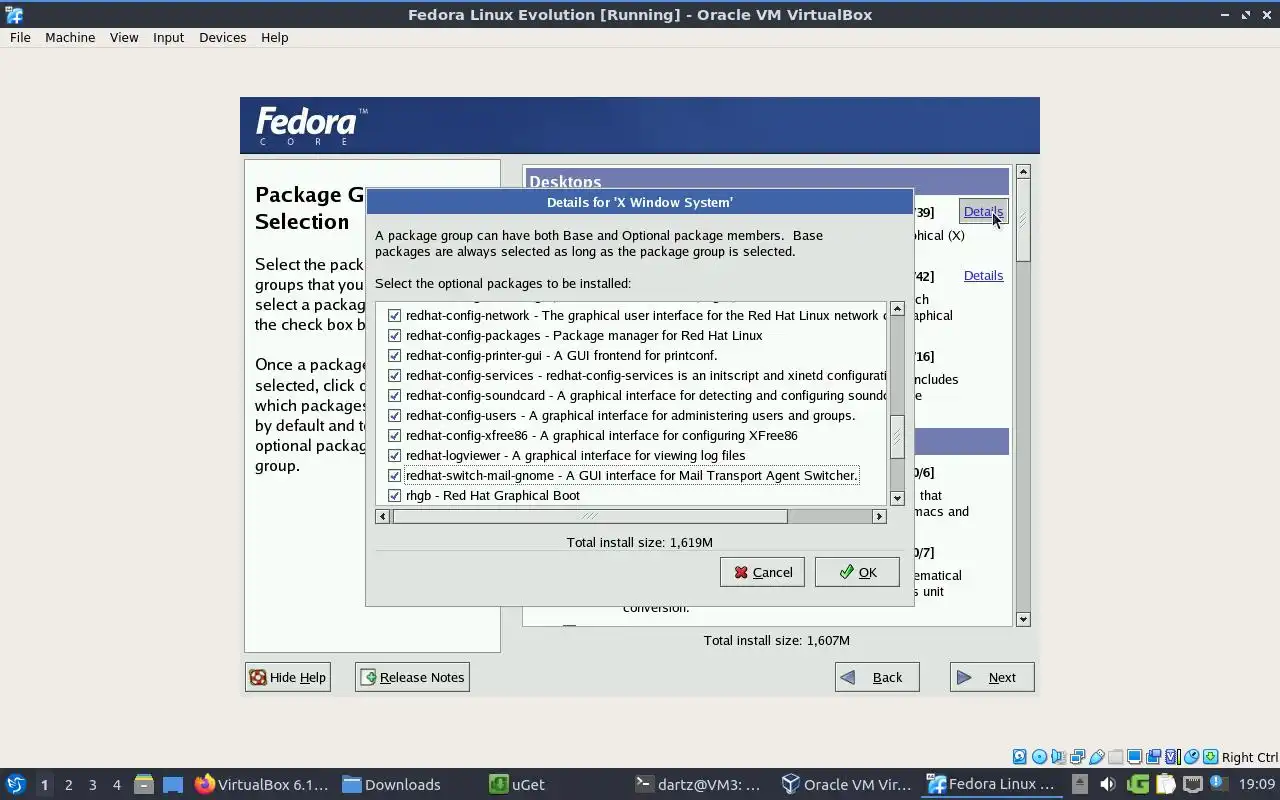Open the system start menu bird icon
The width and height of the screenshot is (1280, 800).
point(15,784)
